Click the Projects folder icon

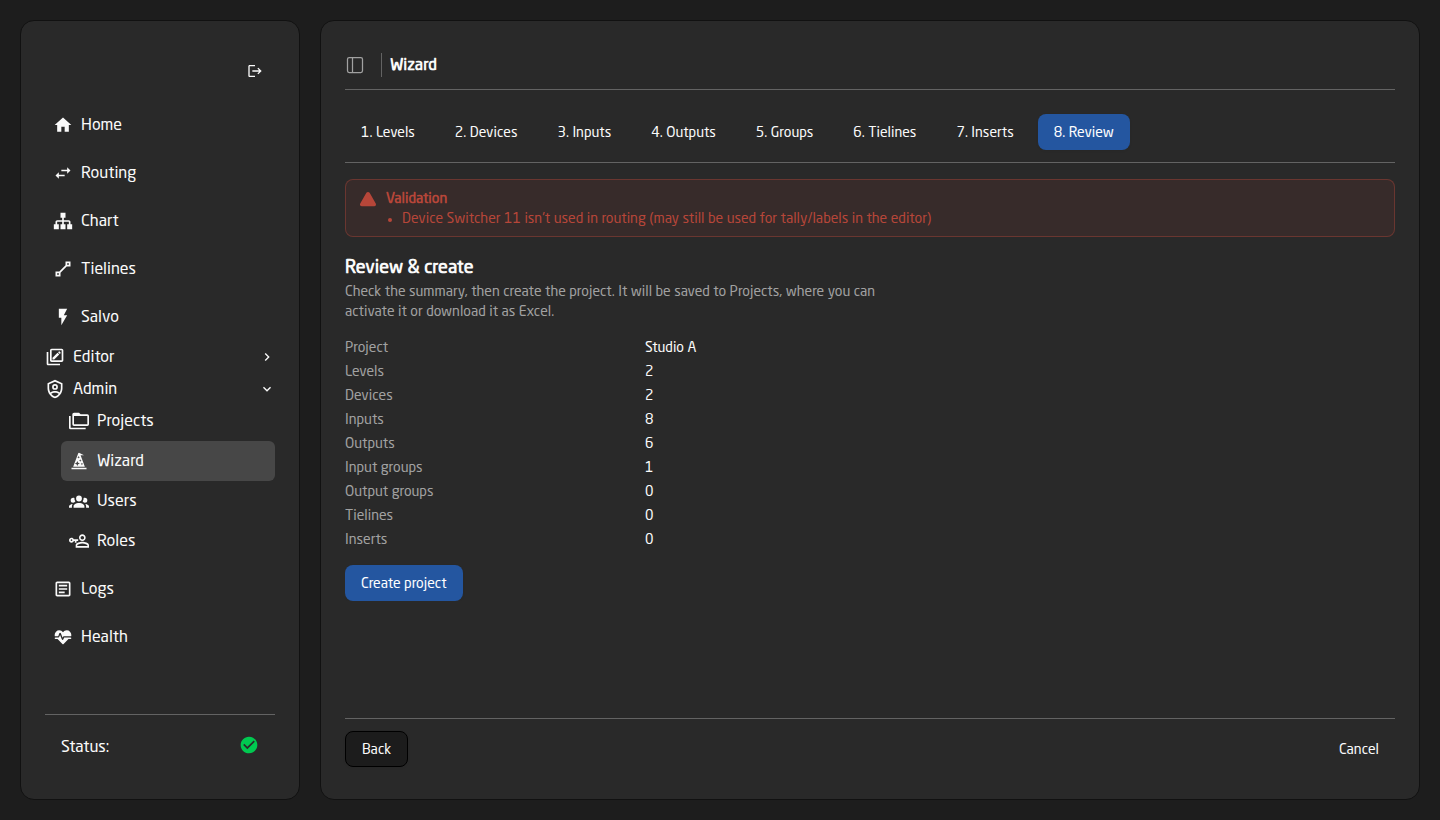79,421
